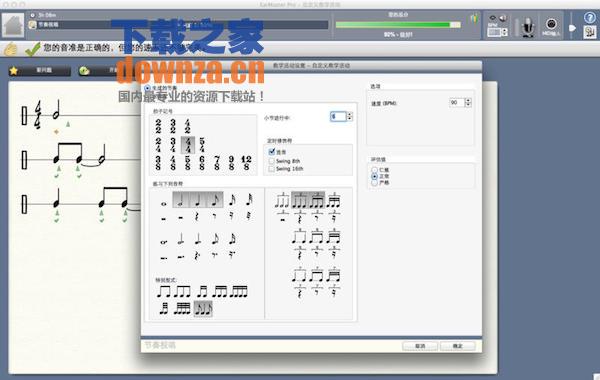Adjust the toolbar BPM stepper arrows

[504, 32]
